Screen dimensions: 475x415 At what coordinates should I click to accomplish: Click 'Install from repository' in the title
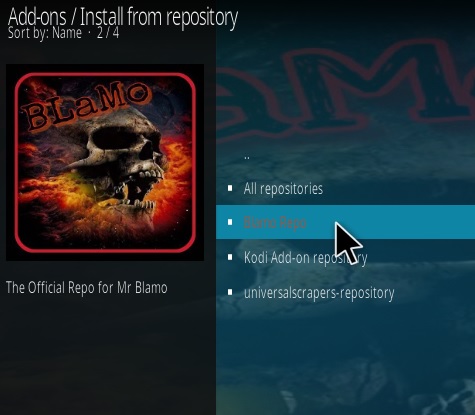(x=159, y=17)
